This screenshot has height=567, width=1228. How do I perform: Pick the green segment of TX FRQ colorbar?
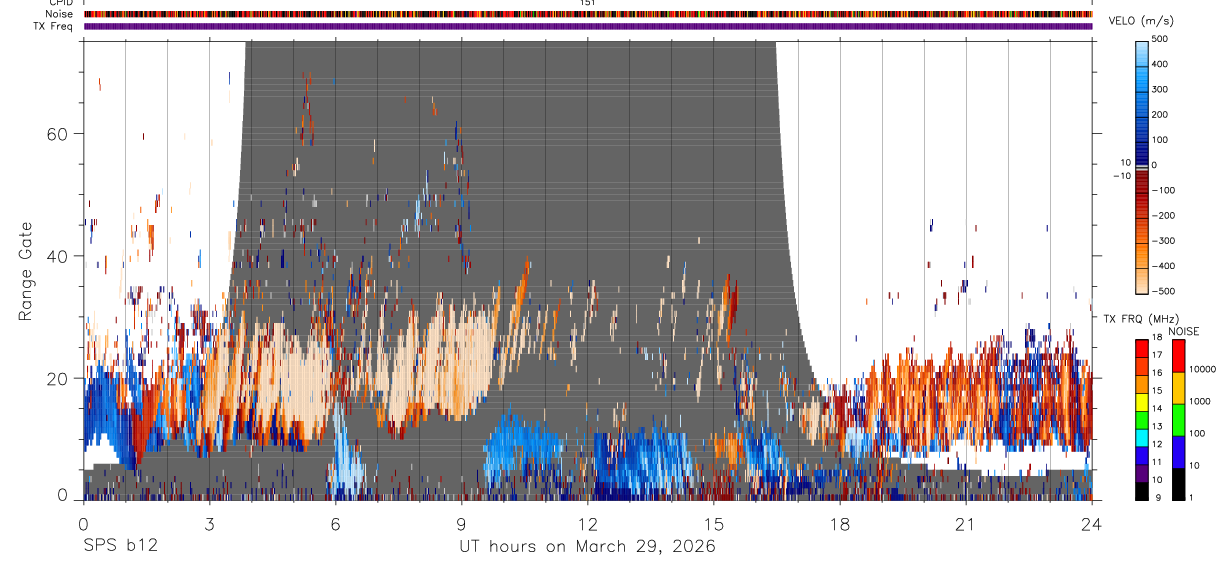pyautogui.click(x=1141, y=420)
